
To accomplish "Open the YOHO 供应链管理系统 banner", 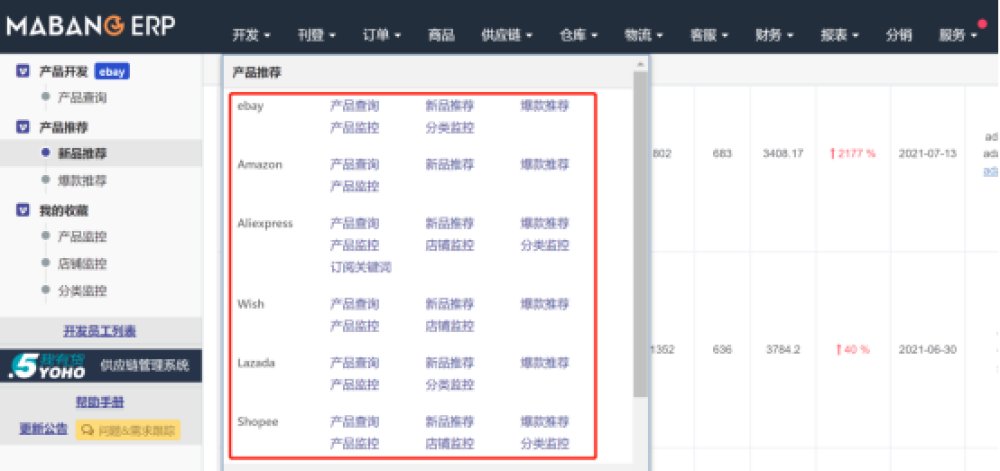I will [101, 366].
